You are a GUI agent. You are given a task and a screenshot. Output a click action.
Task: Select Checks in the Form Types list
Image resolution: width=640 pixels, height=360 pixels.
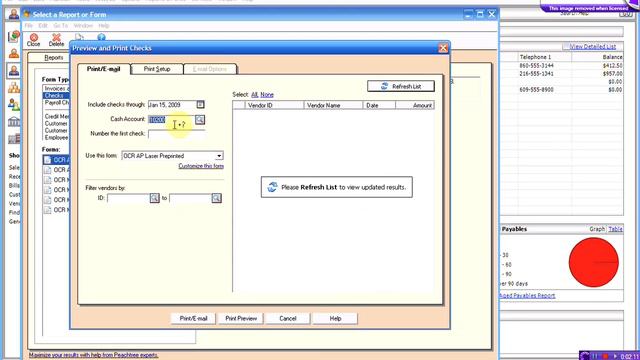56,96
